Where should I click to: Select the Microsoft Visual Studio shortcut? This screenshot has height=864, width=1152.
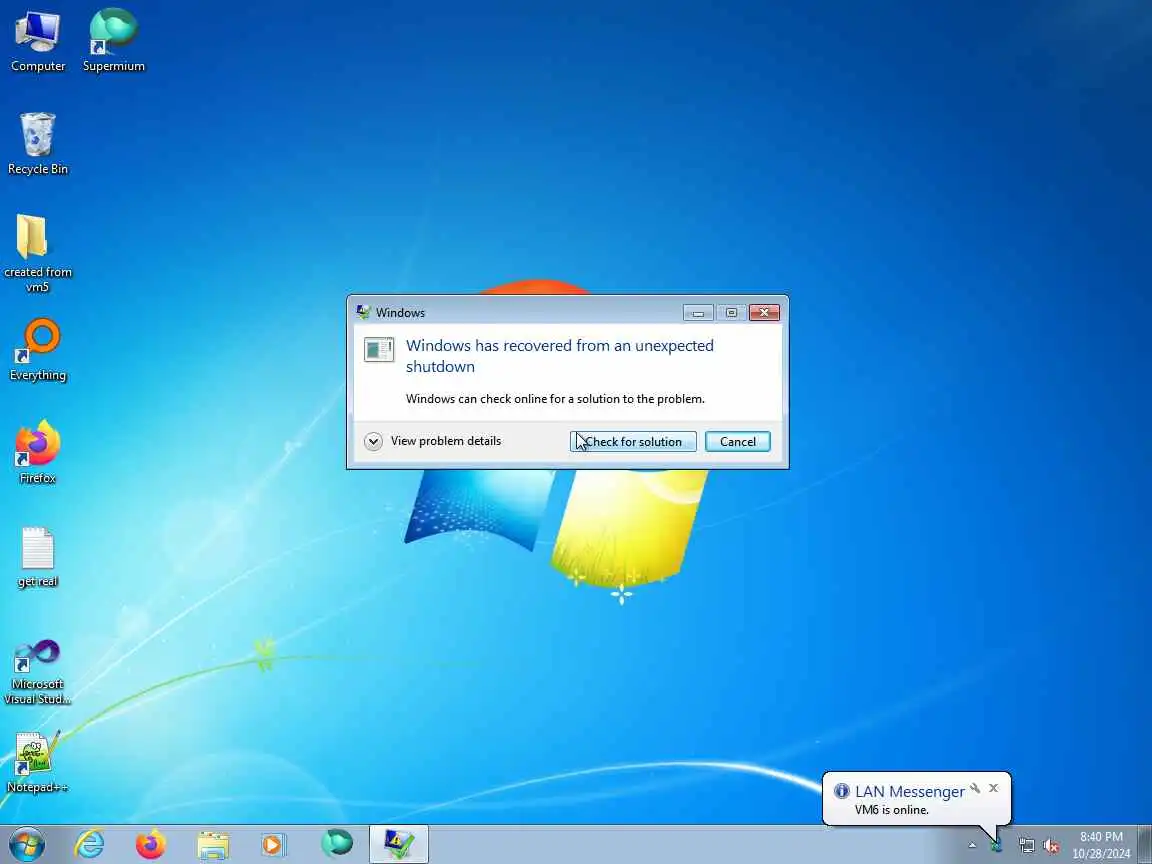[x=37, y=672]
